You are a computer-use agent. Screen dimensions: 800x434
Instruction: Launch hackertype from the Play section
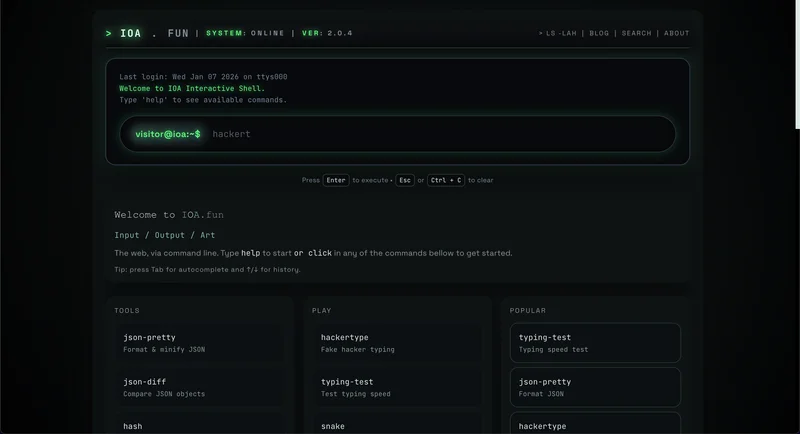point(397,343)
